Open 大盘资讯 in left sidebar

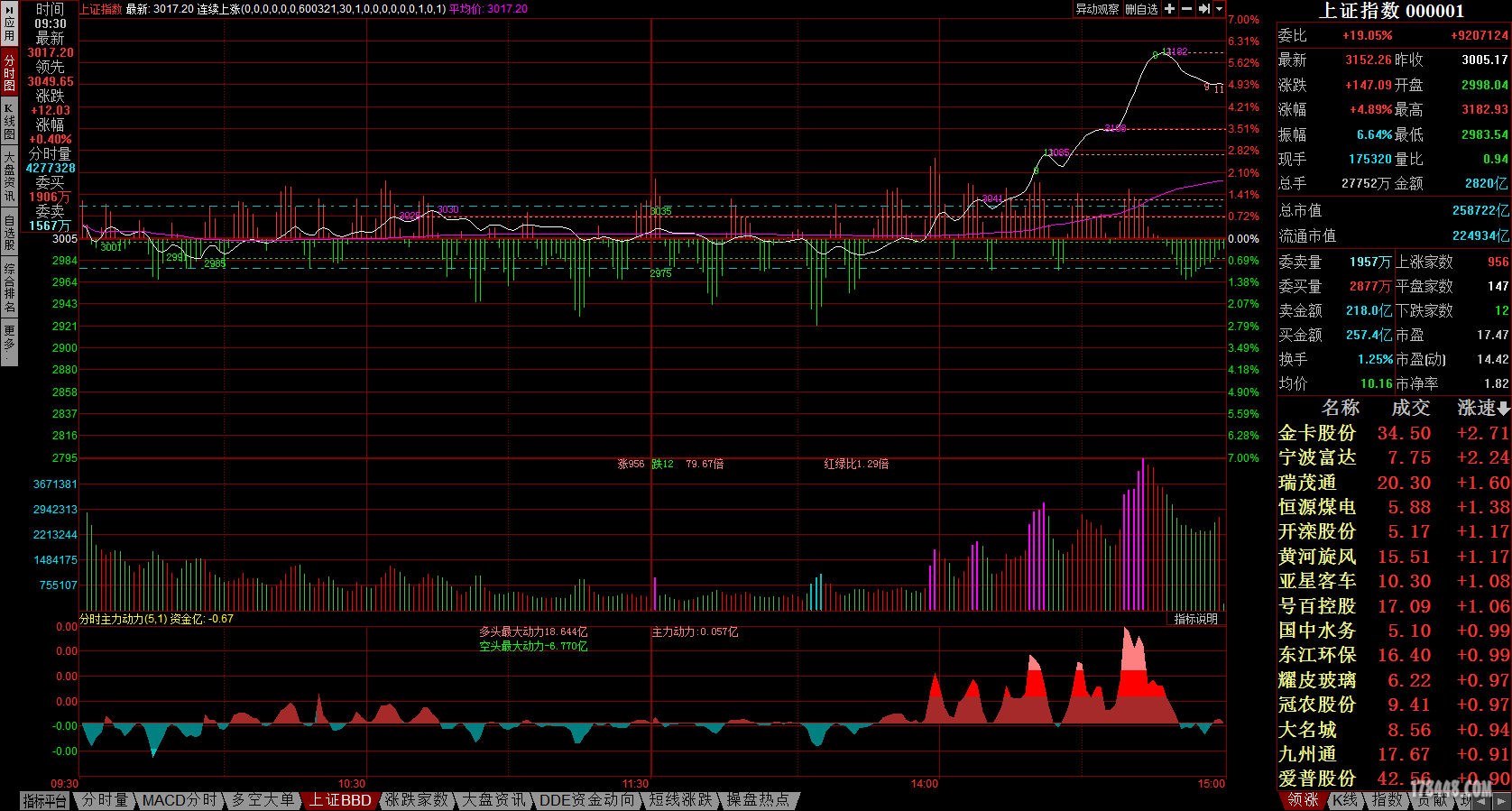(x=9, y=177)
